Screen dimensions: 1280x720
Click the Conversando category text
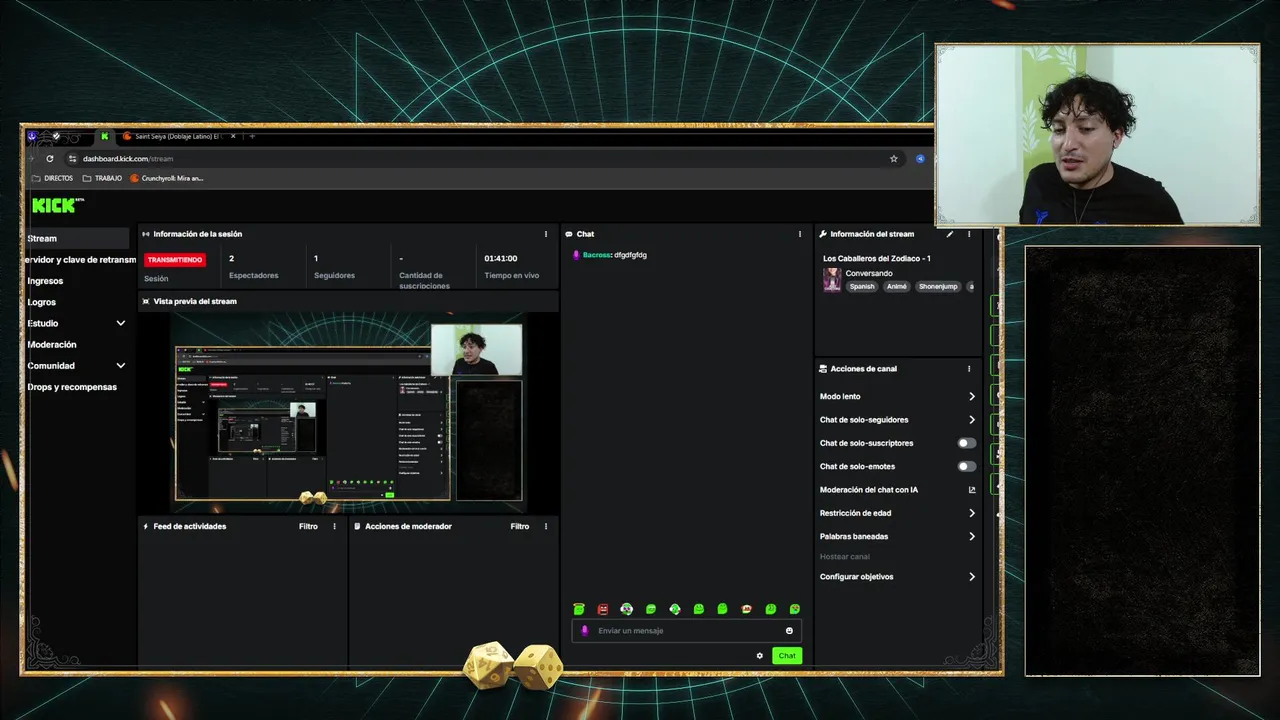pyautogui.click(x=869, y=273)
